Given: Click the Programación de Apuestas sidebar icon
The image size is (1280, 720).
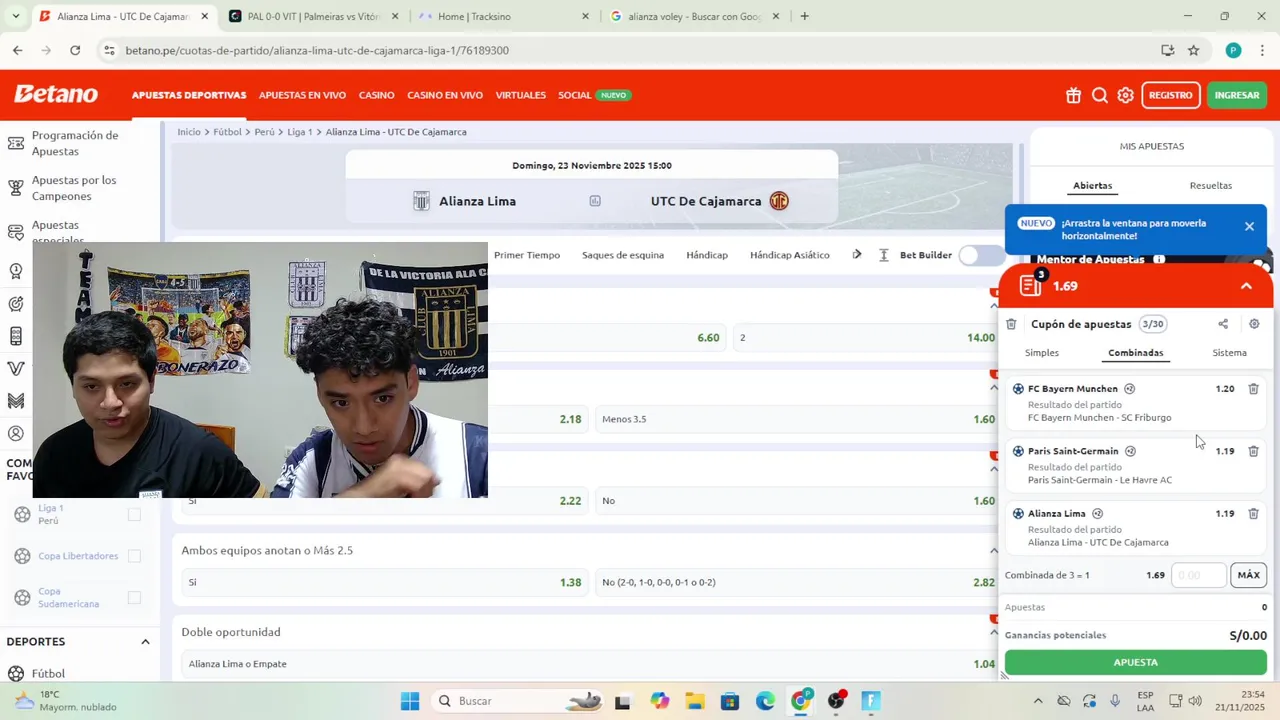Looking at the screenshot, I should click(x=16, y=143).
